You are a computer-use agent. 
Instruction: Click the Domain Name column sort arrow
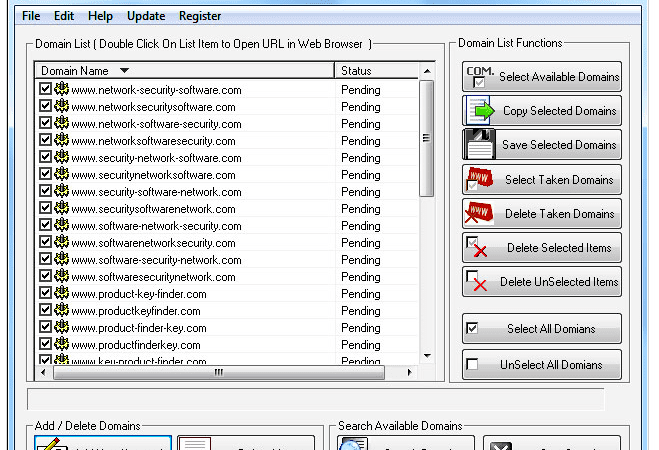(x=124, y=71)
